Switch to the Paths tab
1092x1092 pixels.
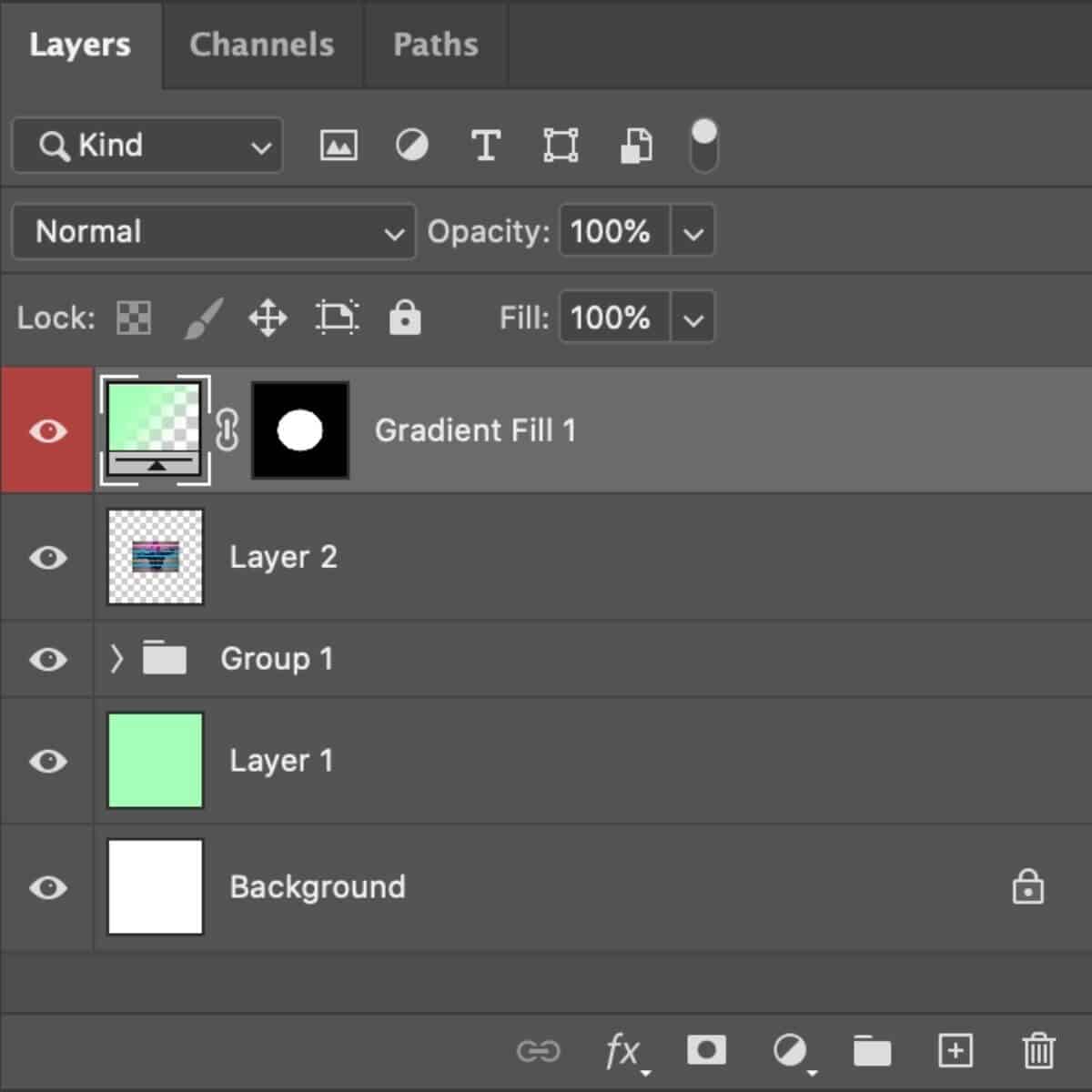click(435, 45)
